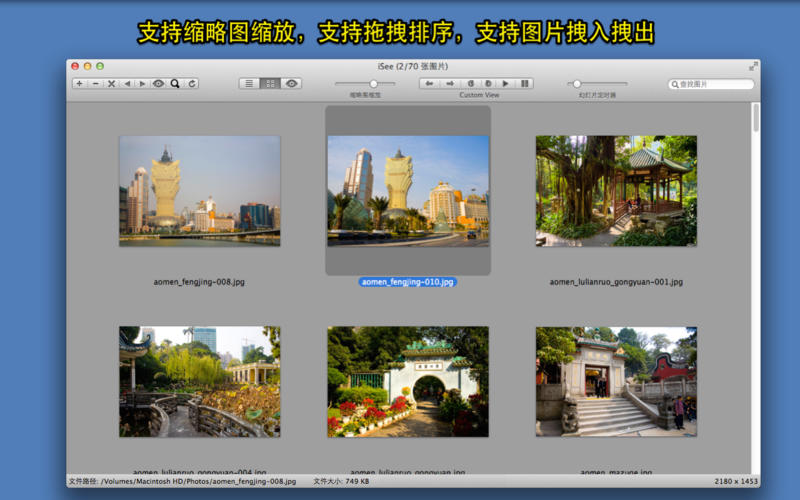Click the circular refresh arrow icon
The image size is (800, 500).
pos(192,84)
